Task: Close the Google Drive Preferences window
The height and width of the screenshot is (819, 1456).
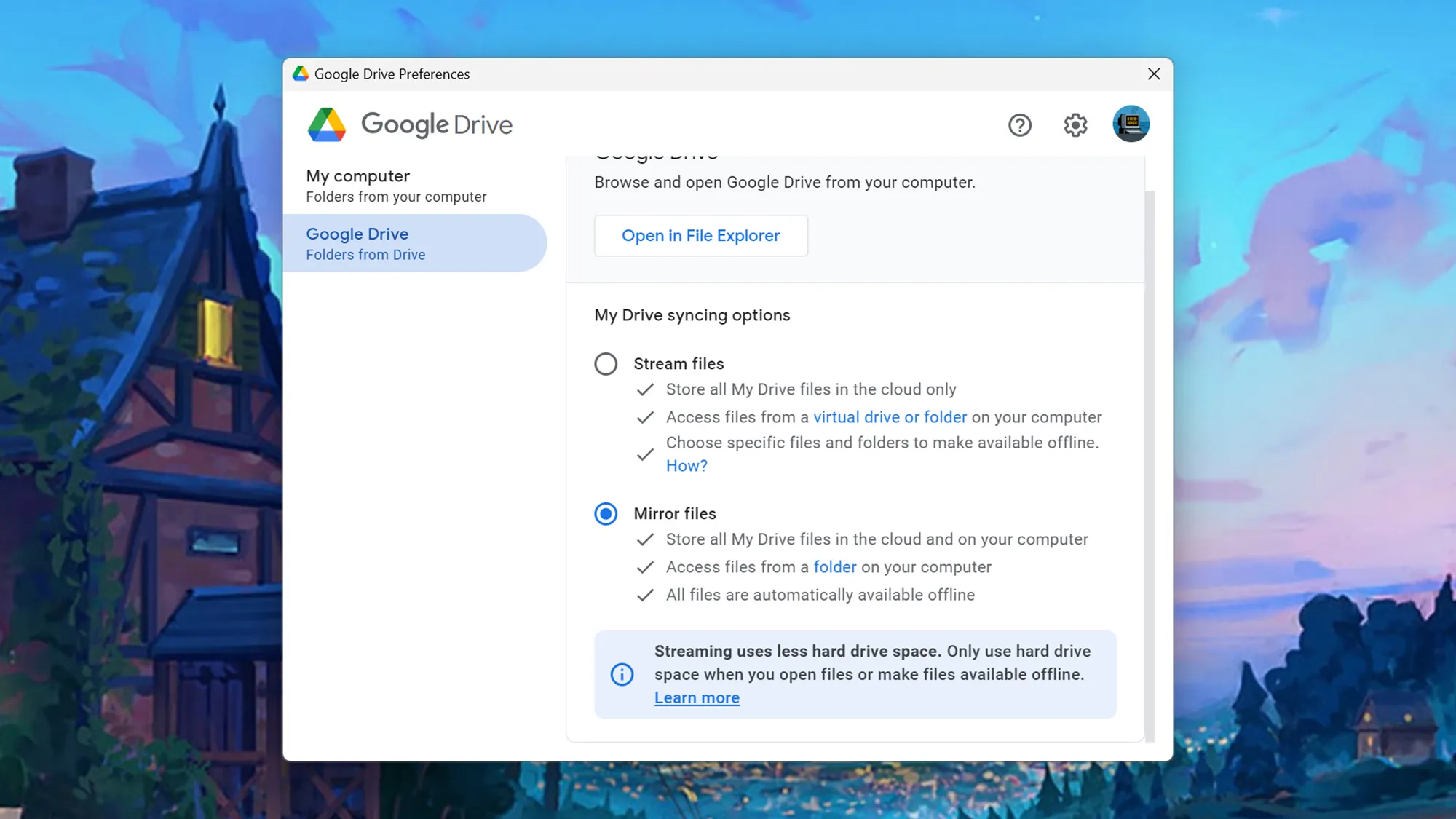Action: tap(1154, 74)
